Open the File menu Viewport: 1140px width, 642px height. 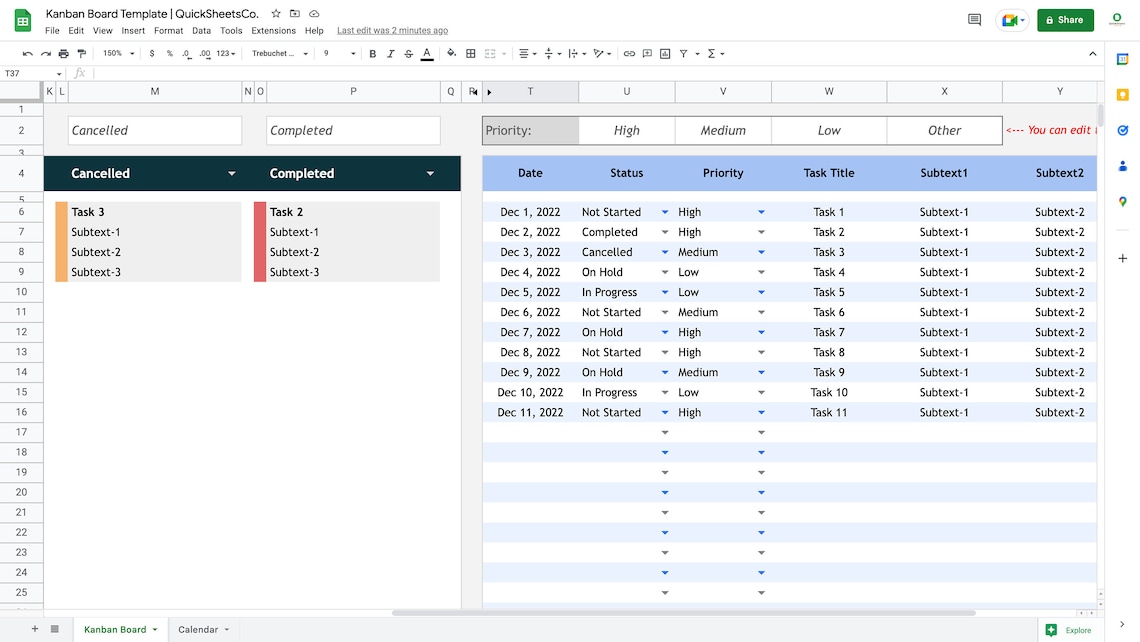(52, 31)
